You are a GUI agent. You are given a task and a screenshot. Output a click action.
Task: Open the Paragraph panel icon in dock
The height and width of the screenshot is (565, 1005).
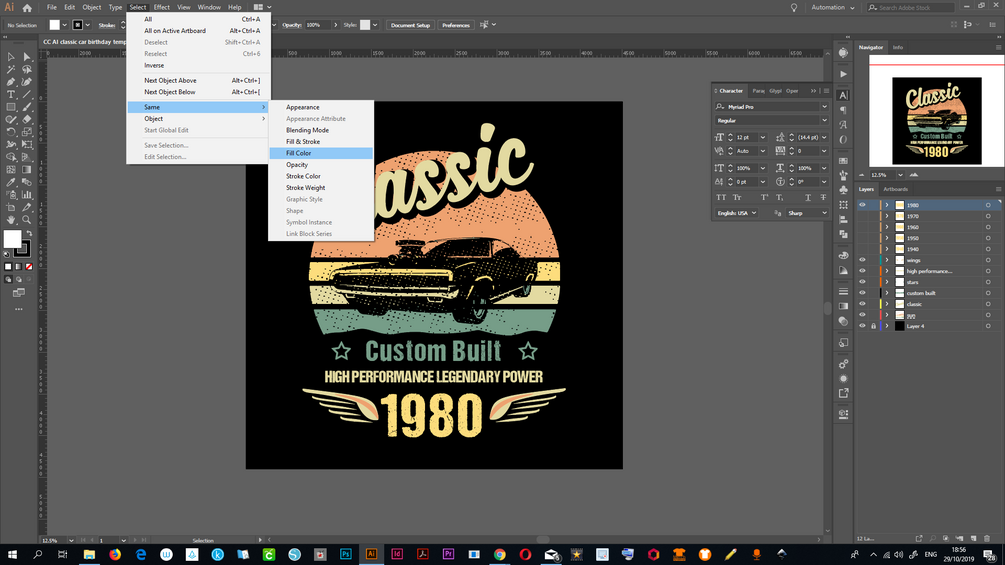tap(843, 110)
